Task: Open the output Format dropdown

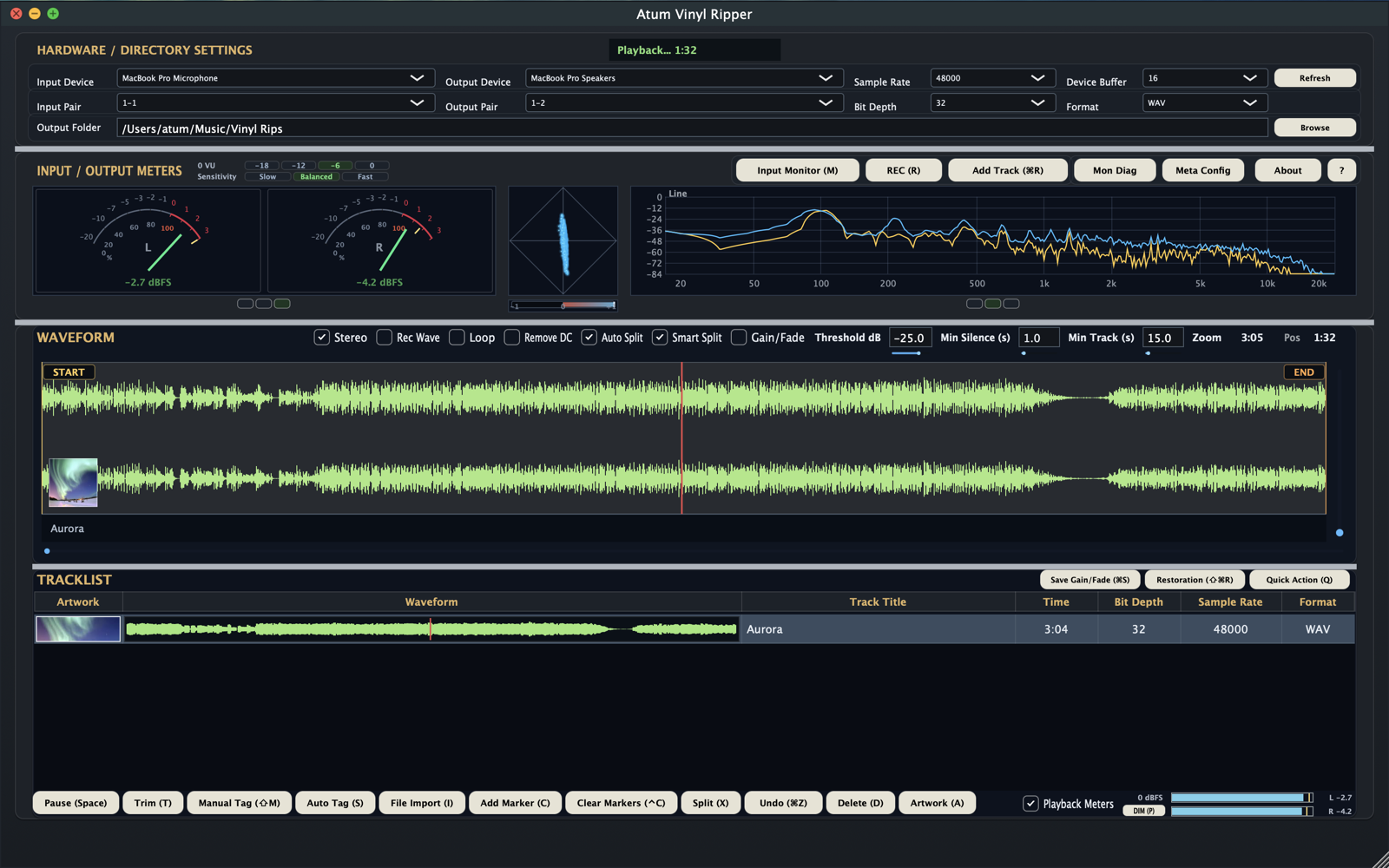Action: (x=1204, y=102)
